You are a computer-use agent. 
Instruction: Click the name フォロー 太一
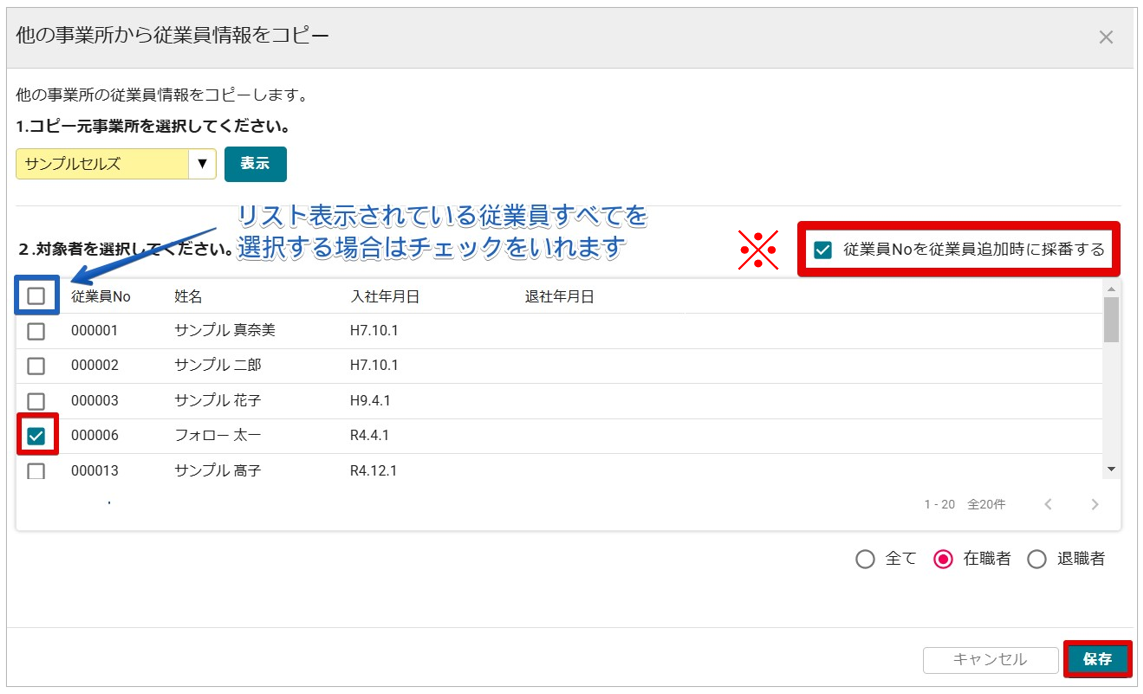coord(218,435)
